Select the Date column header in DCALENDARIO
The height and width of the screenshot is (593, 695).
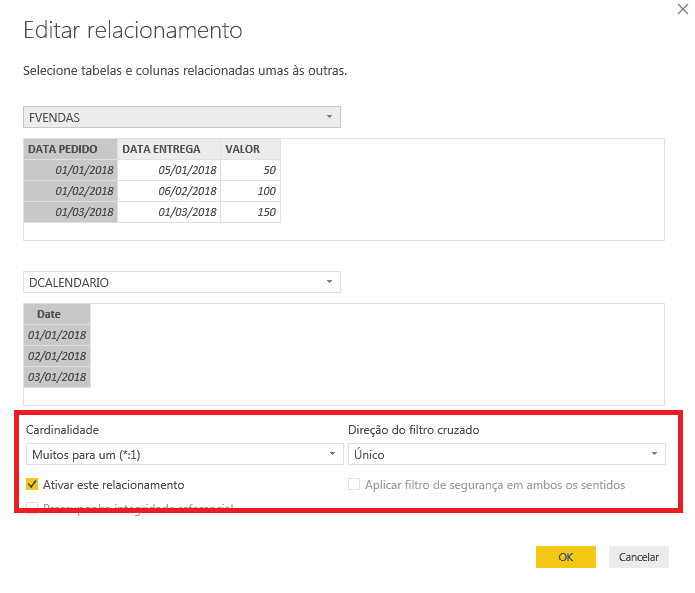pyautogui.click(x=57, y=314)
